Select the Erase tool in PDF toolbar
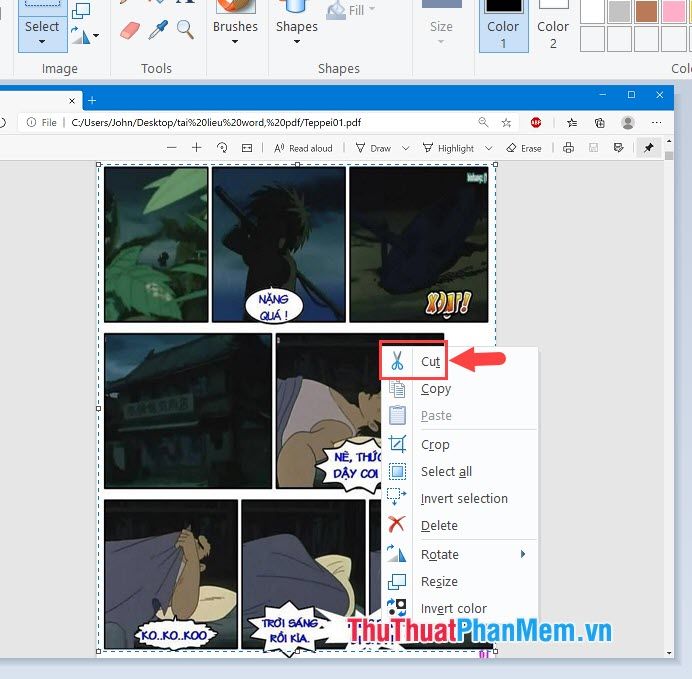The width and height of the screenshot is (692, 679). click(524, 148)
